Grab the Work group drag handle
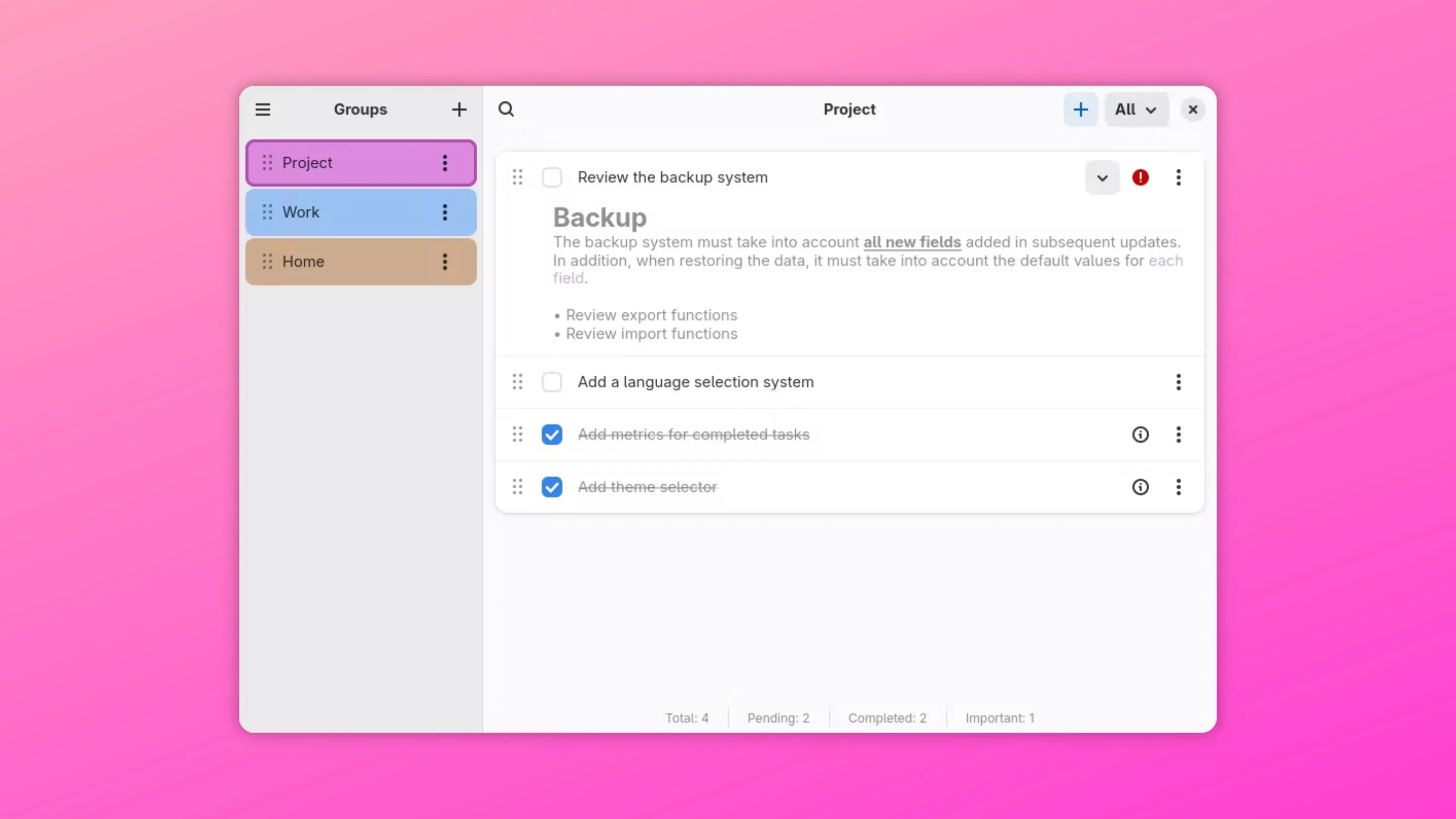Image resolution: width=1456 pixels, height=819 pixels. (x=267, y=212)
